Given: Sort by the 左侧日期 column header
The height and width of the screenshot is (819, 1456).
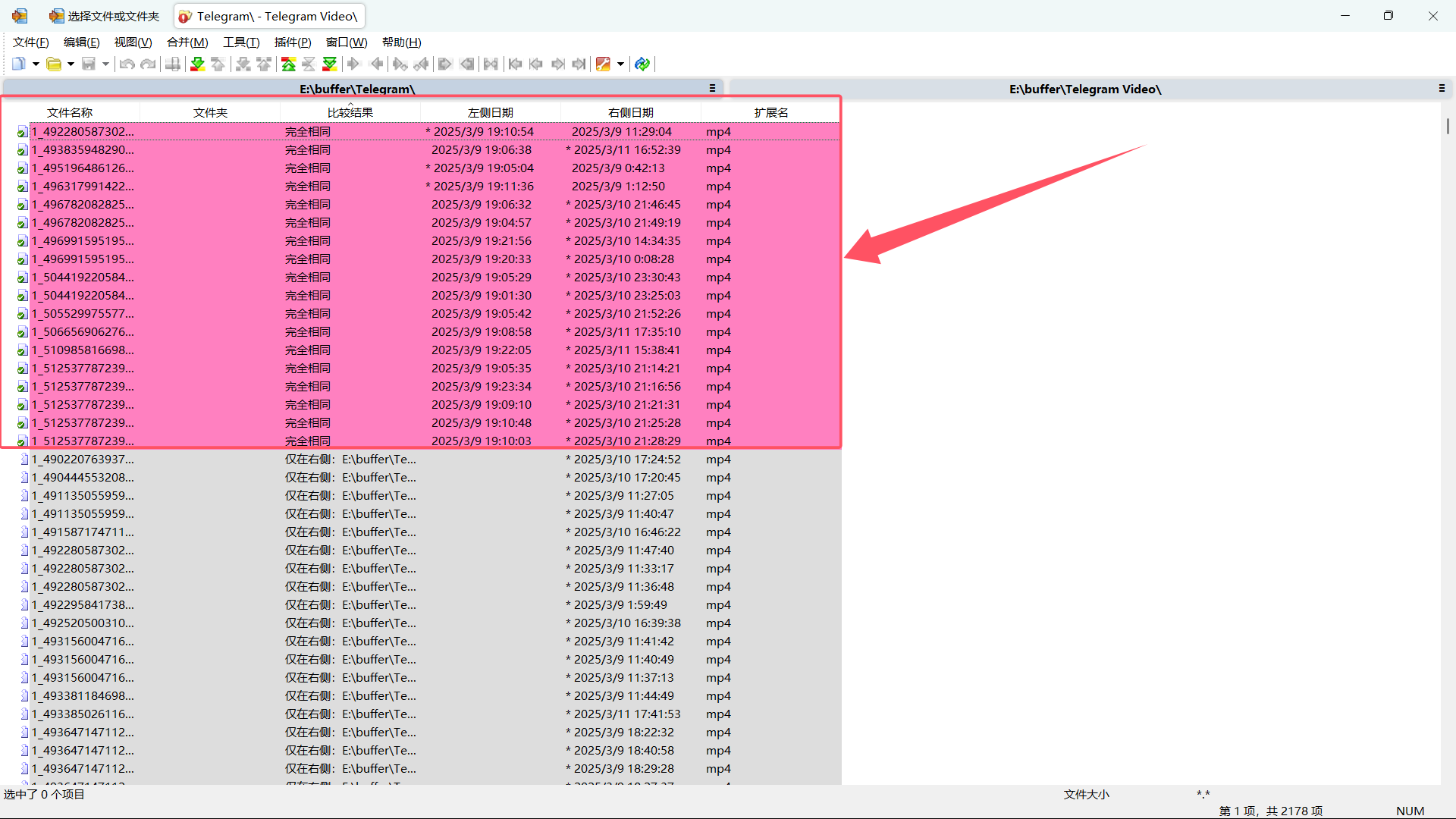Looking at the screenshot, I should click(490, 112).
